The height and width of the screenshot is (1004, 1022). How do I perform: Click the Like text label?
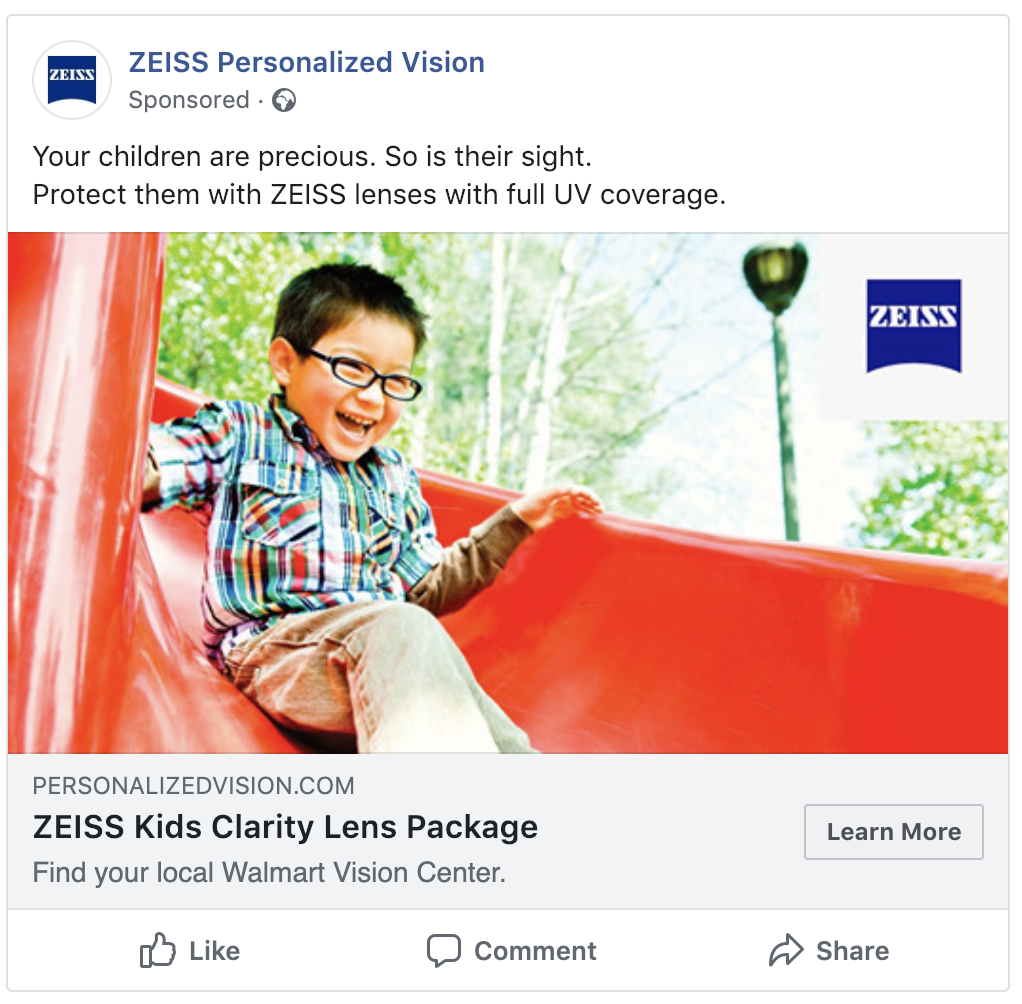(x=214, y=951)
